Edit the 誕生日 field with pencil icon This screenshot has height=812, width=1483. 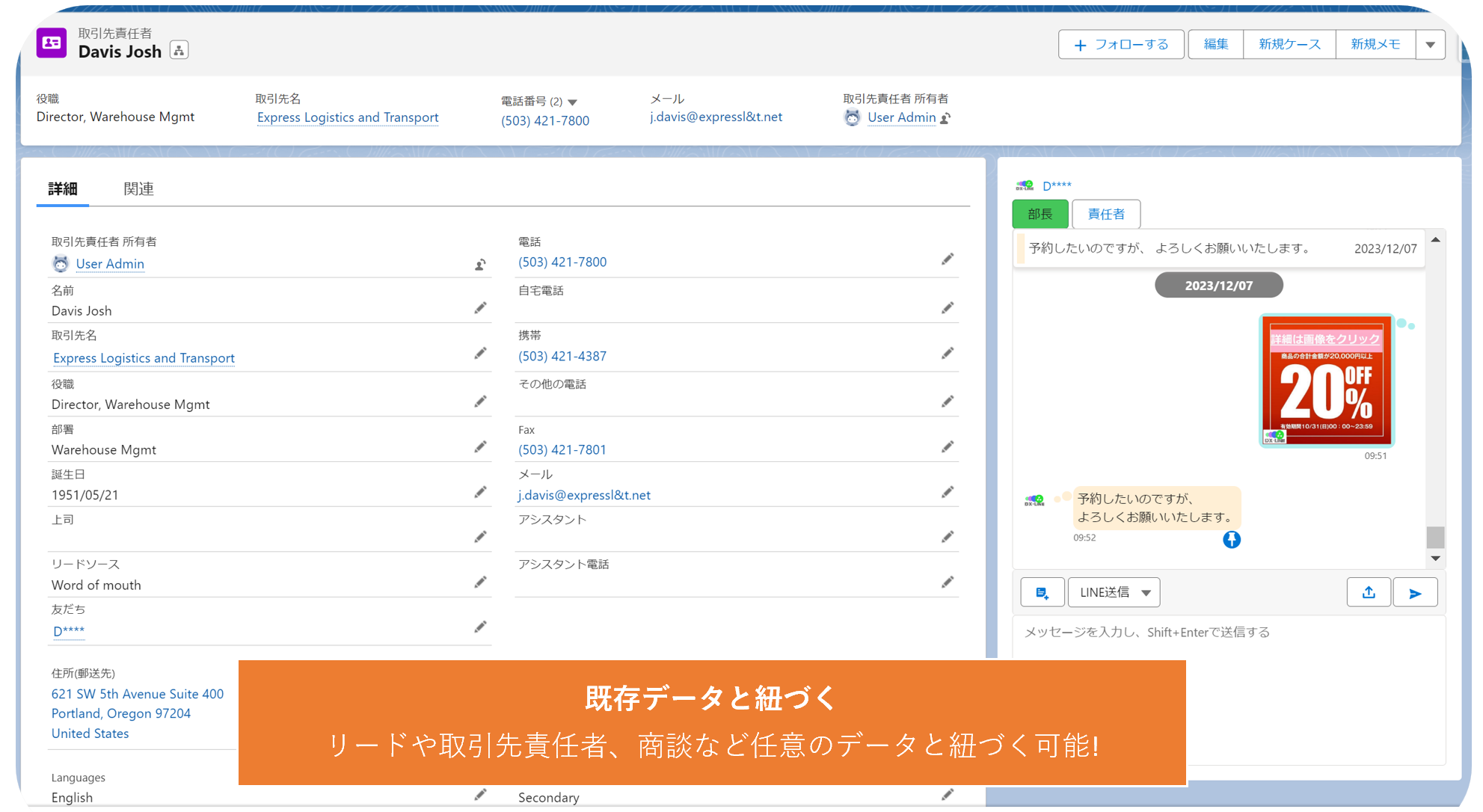pyautogui.click(x=480, y=492)
